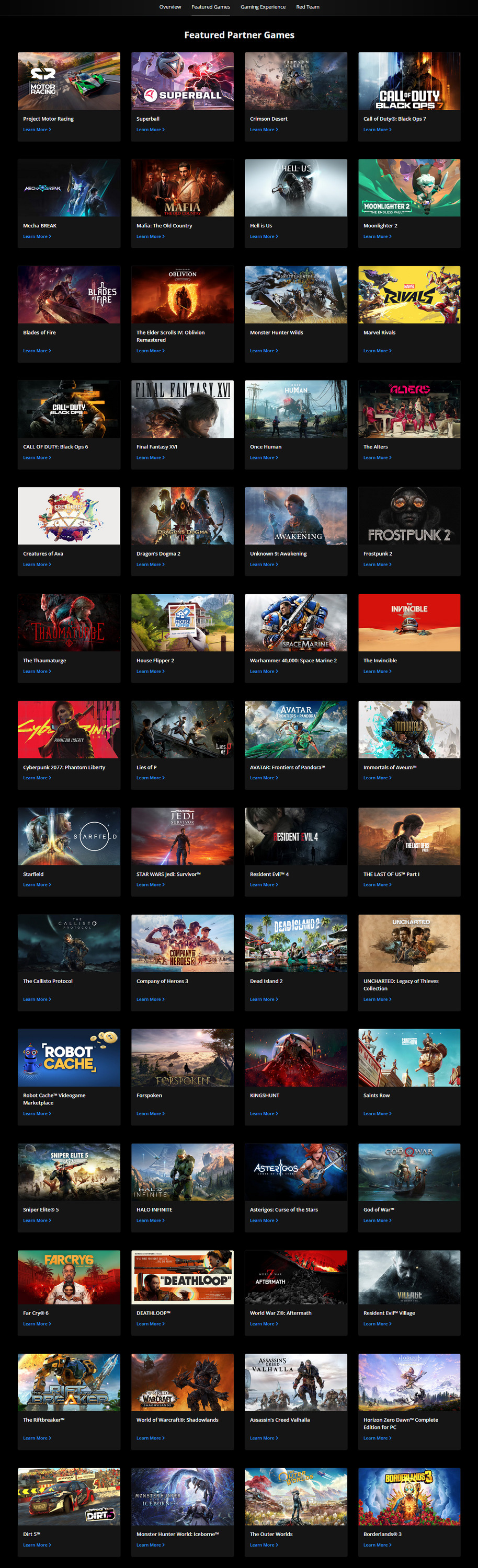Click the House Flipper 2 artwork
Viewport: 478px width, 1568px height.
(x=183, y=622)
